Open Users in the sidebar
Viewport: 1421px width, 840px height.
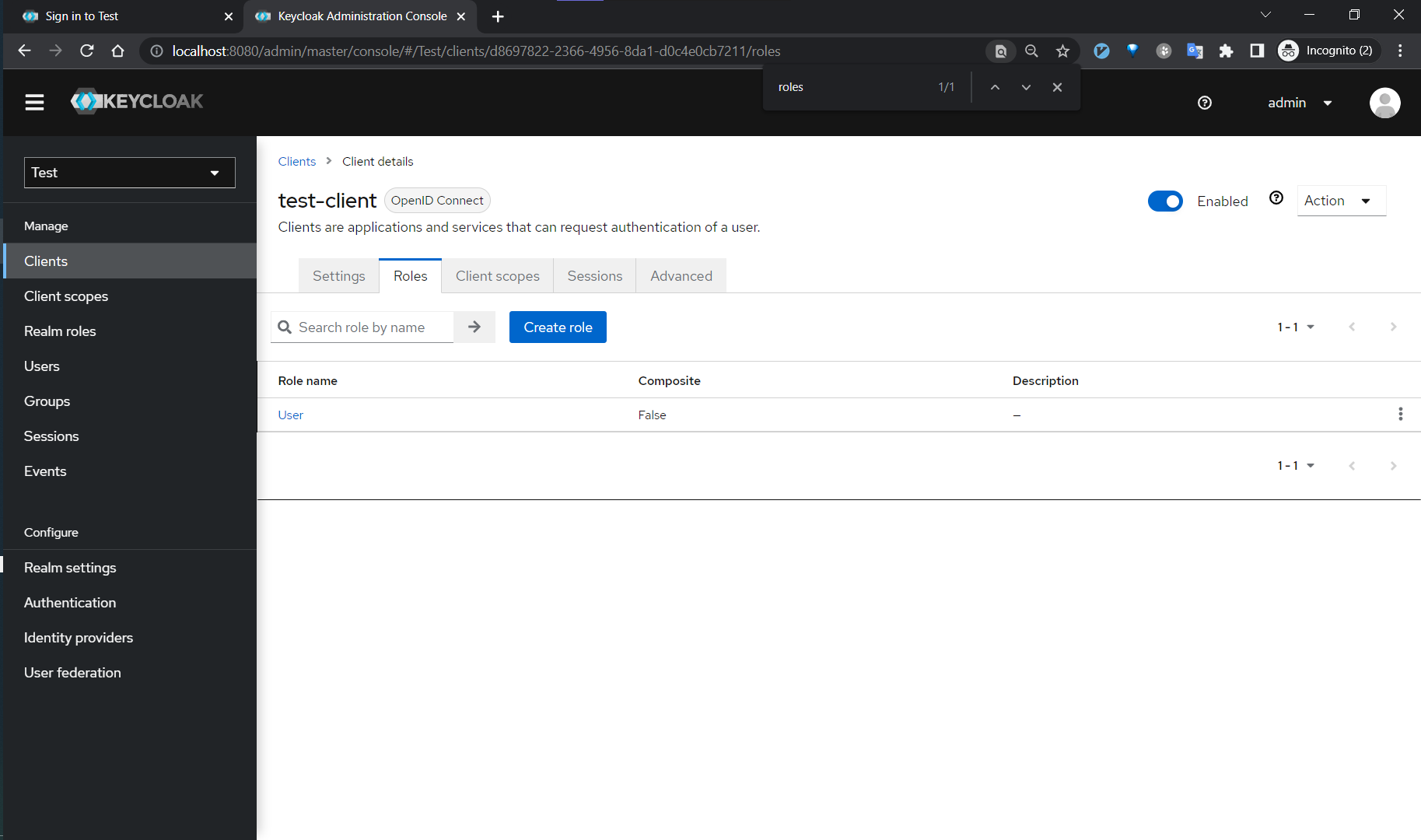click(130, 366)
